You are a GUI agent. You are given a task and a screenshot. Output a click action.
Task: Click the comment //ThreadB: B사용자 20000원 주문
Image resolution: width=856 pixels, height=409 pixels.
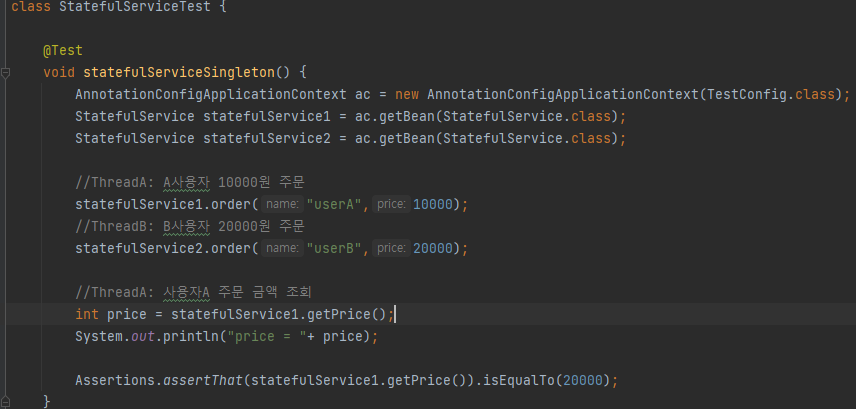click(189, 226)
